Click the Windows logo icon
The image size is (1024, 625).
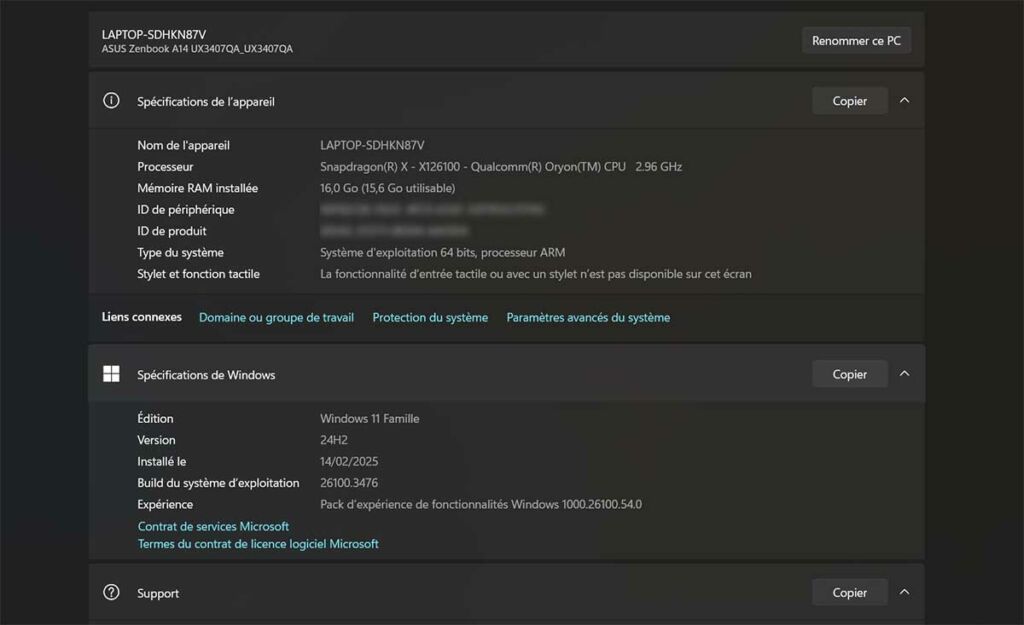pos(112,374)
